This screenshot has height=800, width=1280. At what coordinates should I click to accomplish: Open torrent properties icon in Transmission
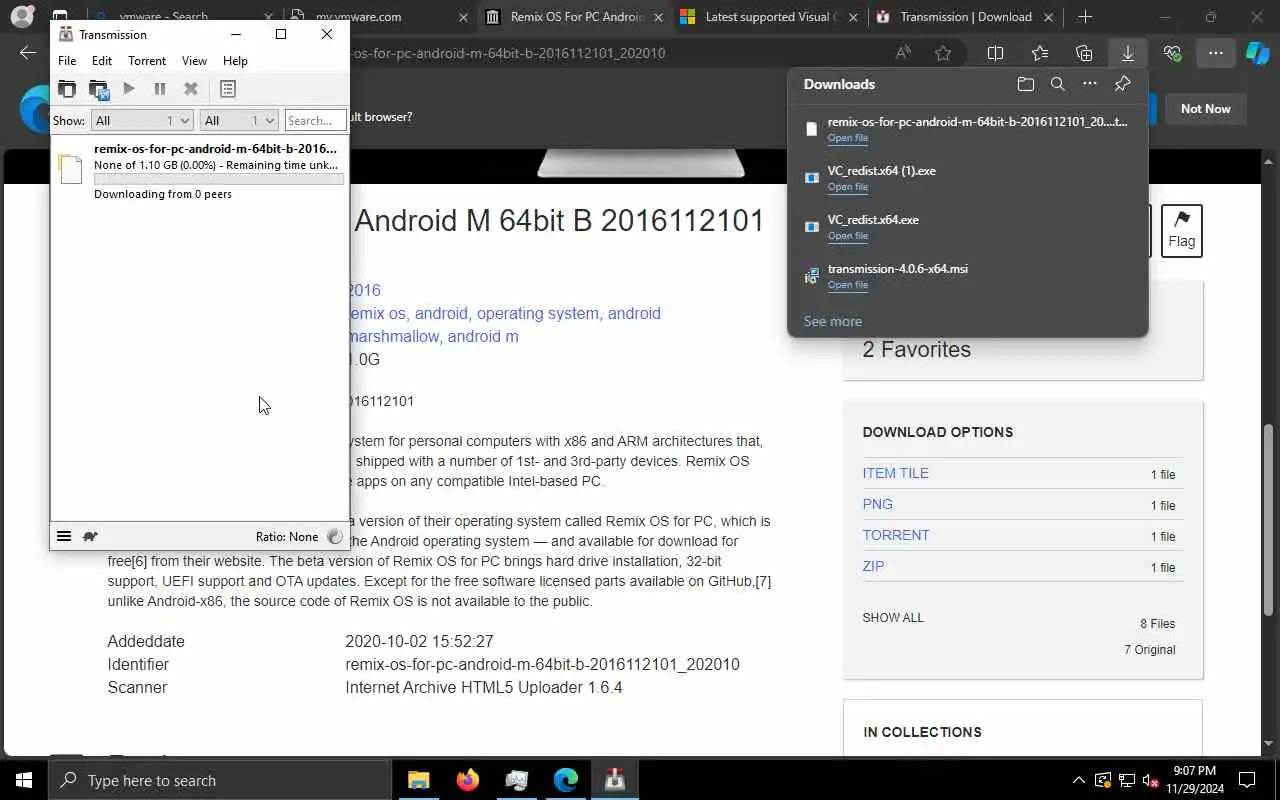[x=228, y=89]
